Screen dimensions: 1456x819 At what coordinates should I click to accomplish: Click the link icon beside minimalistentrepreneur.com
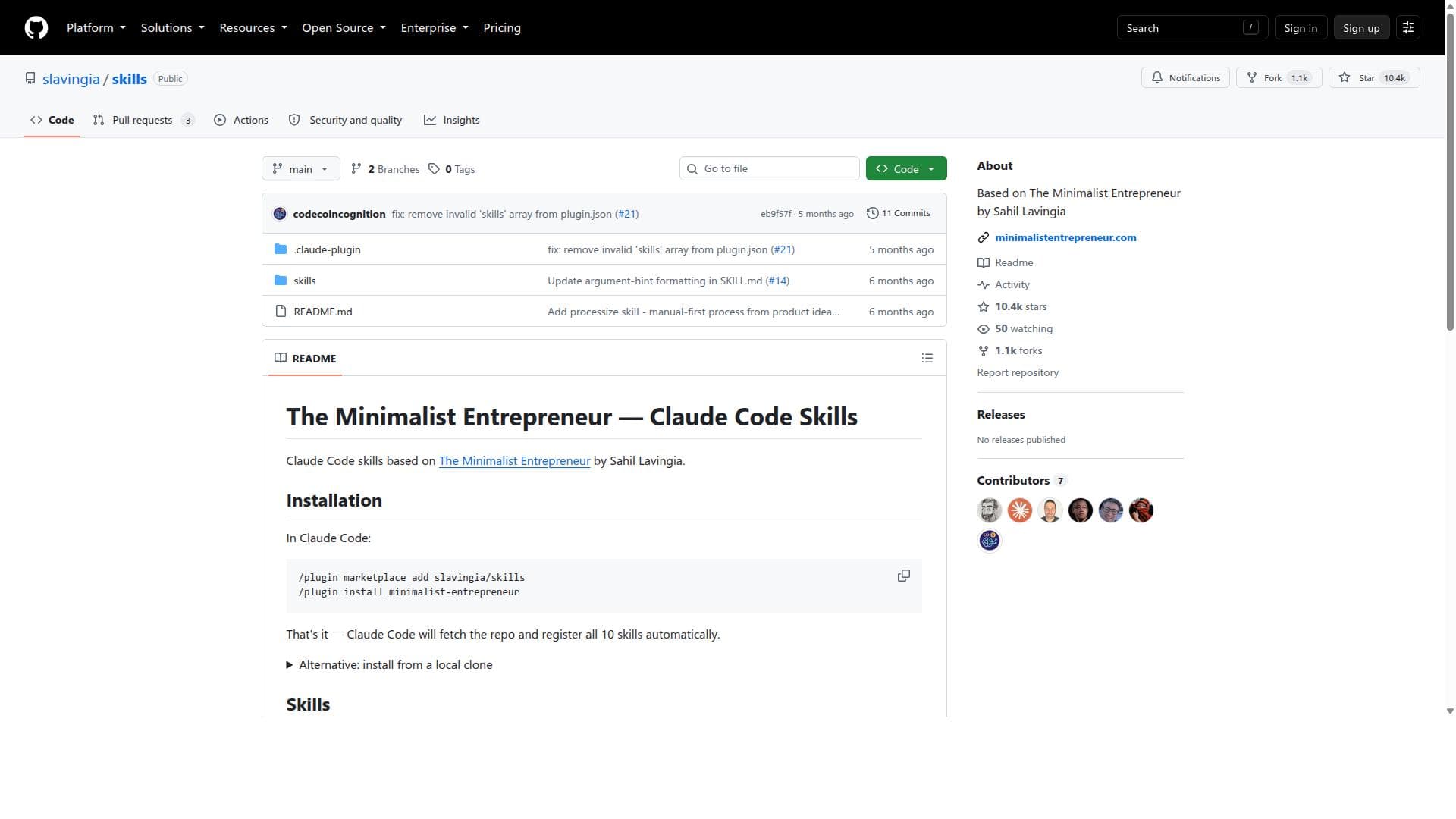(x=984, y=238)
